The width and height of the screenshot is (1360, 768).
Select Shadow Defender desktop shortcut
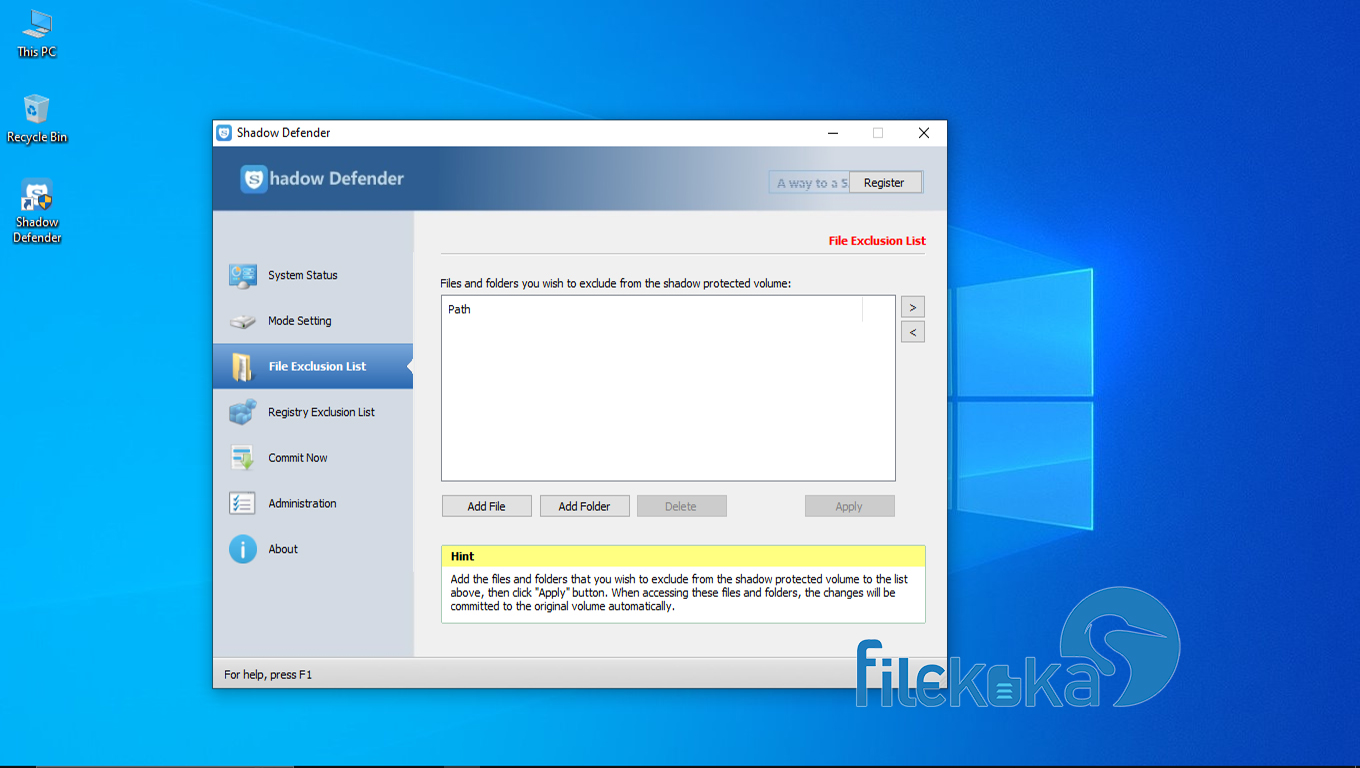point(37,212)
